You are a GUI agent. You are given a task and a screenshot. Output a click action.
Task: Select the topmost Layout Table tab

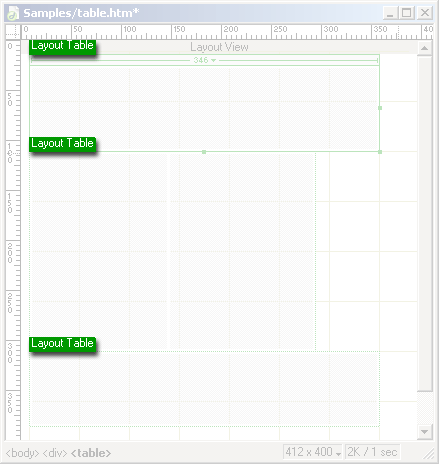pos(63,46)
